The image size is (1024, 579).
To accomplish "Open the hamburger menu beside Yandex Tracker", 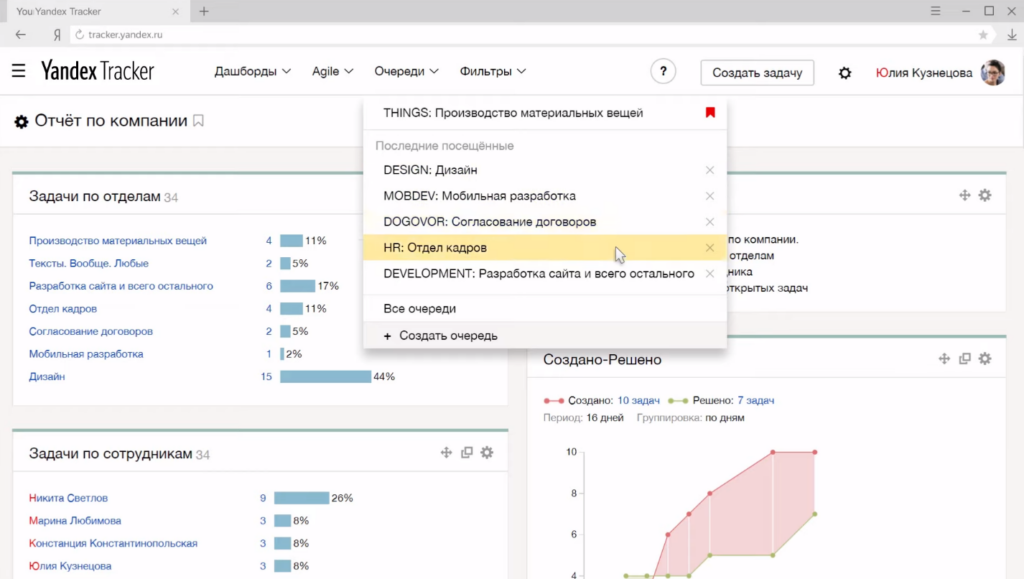I will [18, 71].
